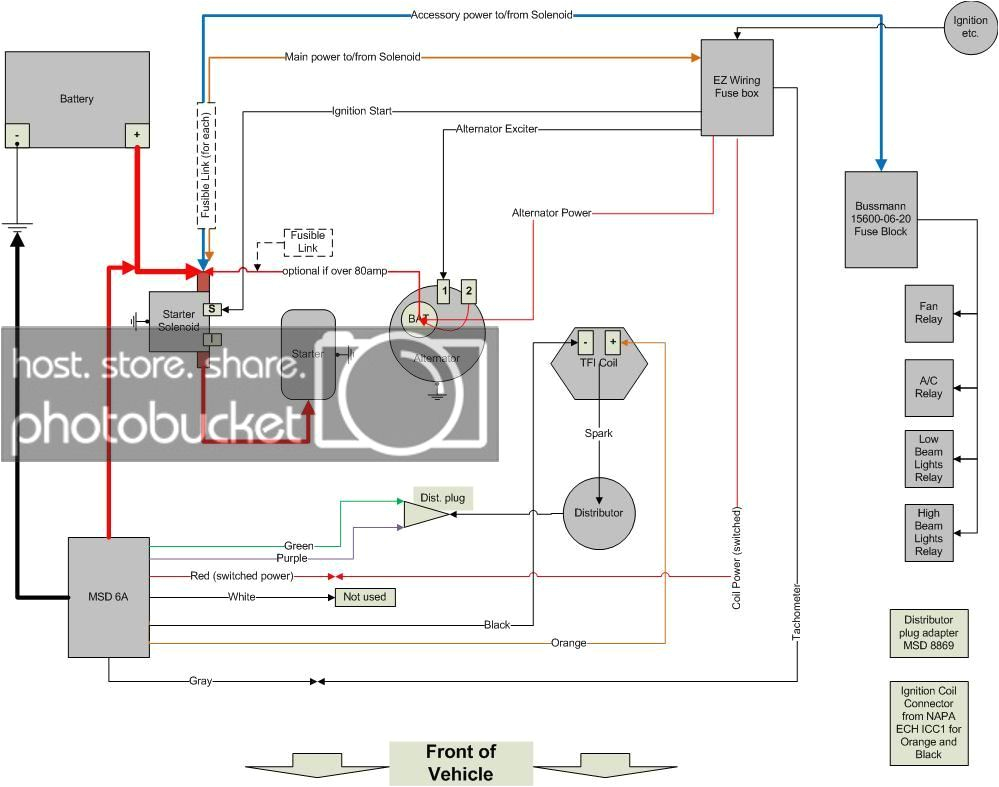
Task: Select the EZ Wiring Fuse box
Action: point(737,87)
